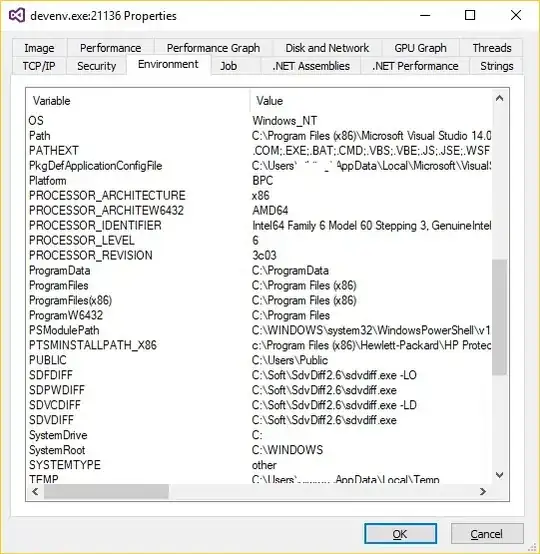Switch to the Threads tab
The height and width of the screenshot is (554, 540).
pos(492,48)
